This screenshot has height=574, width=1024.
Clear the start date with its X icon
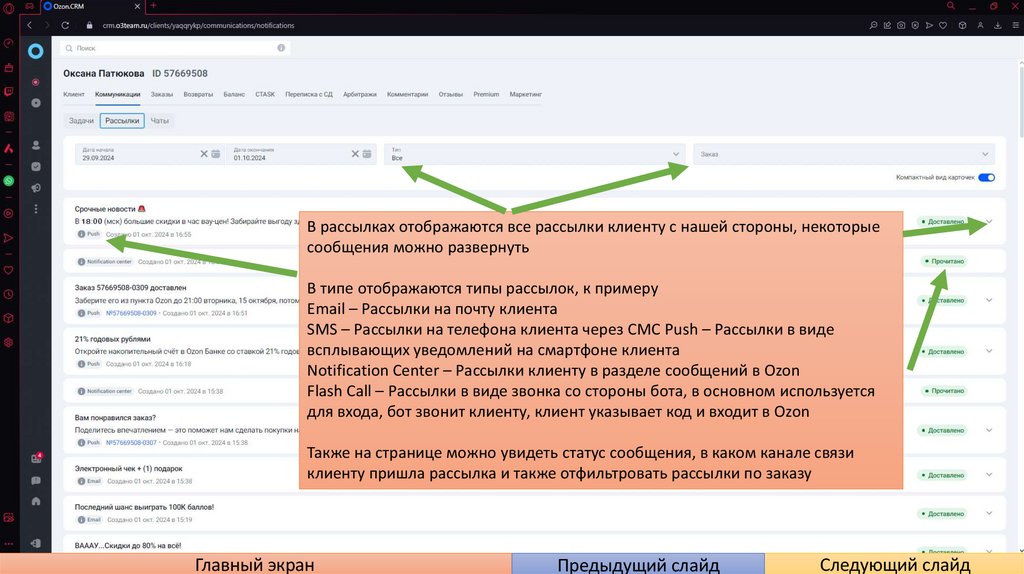[x=204, y=154]
